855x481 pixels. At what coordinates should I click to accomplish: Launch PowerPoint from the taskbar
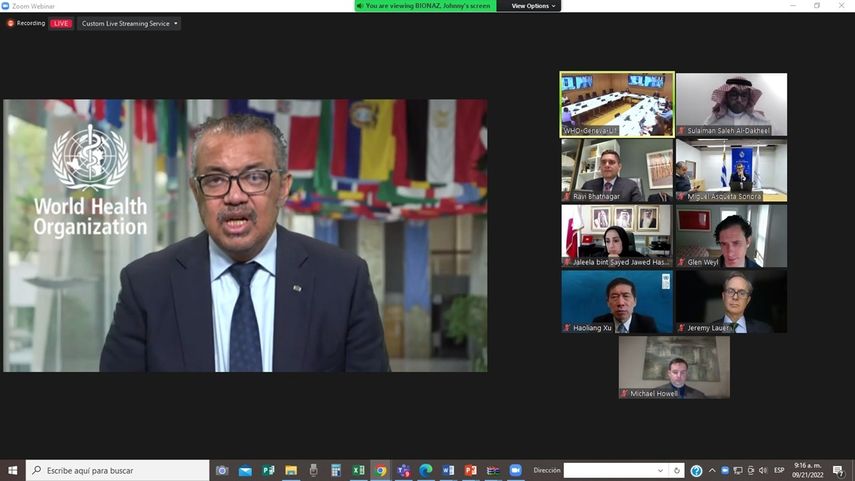471,471
